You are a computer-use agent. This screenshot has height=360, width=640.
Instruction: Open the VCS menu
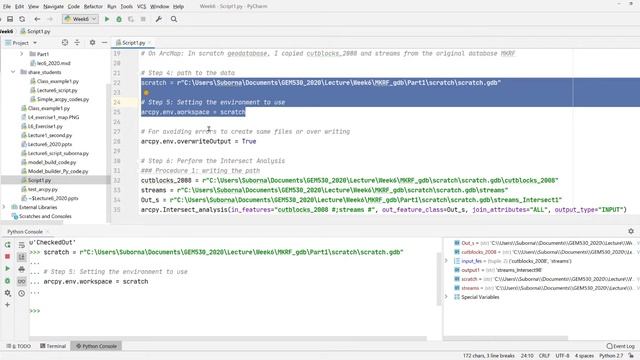142,7
